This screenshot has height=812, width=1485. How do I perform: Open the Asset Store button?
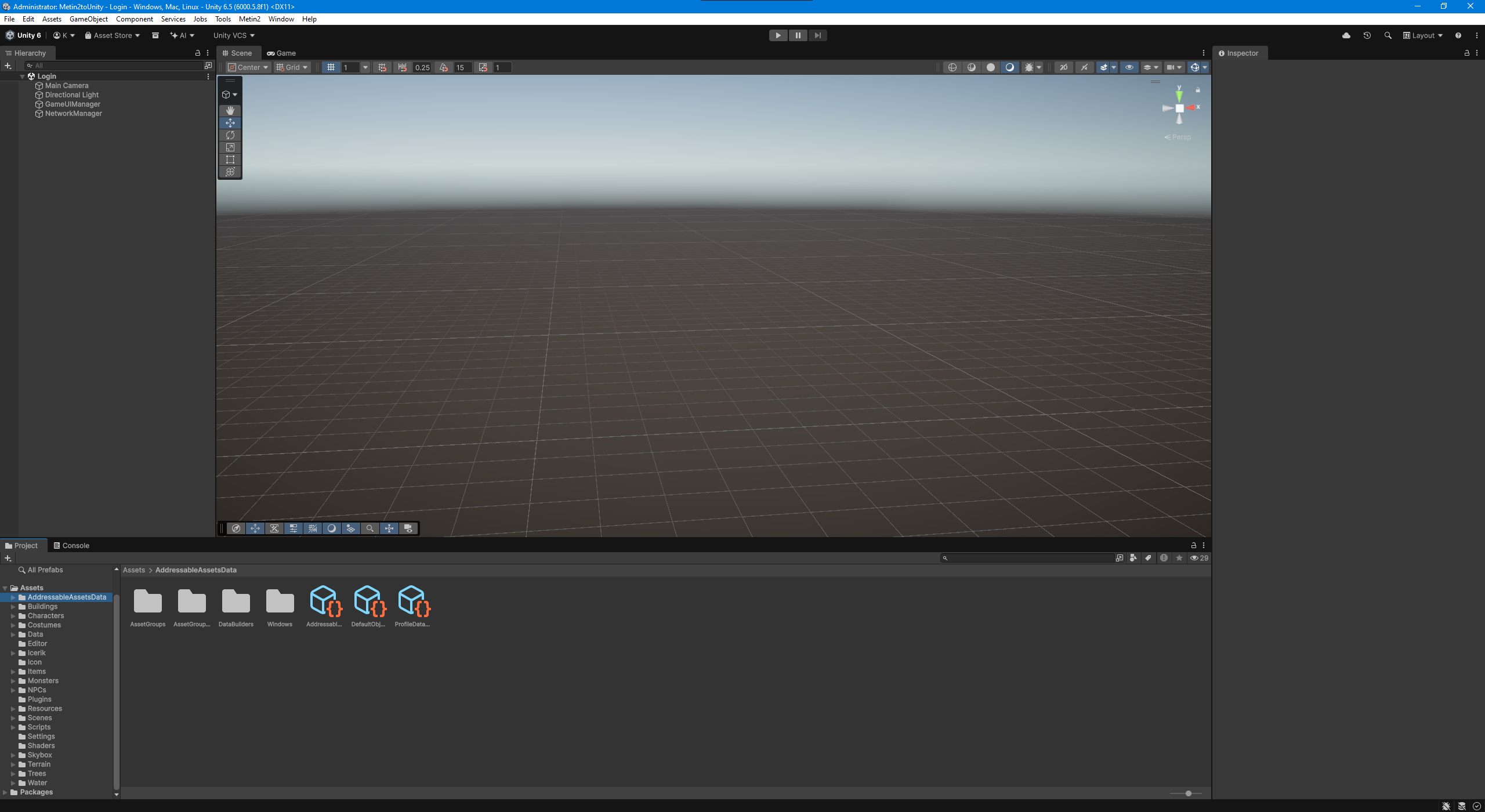tap(113, 35)
